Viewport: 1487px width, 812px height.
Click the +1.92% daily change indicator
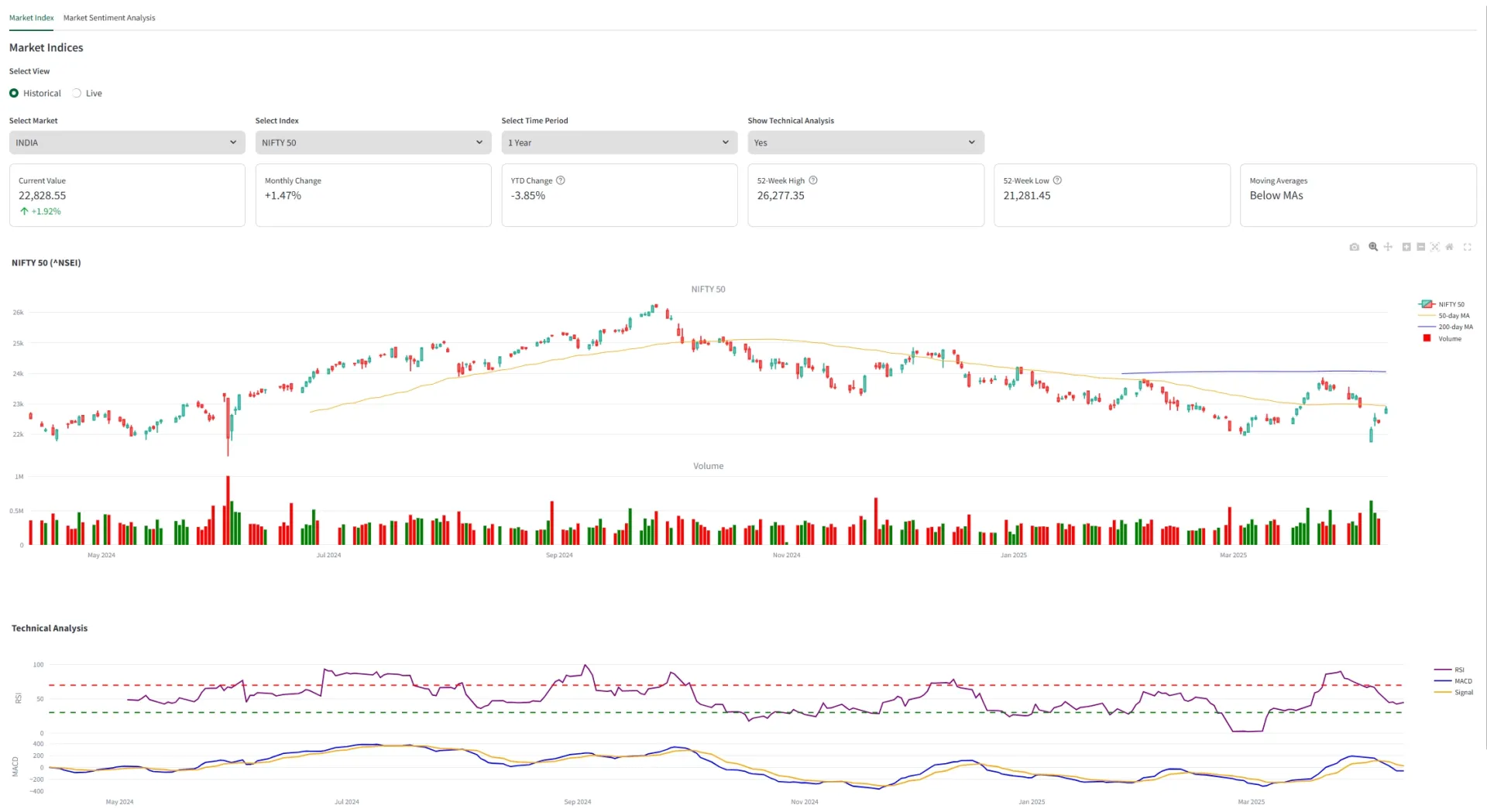40,211
